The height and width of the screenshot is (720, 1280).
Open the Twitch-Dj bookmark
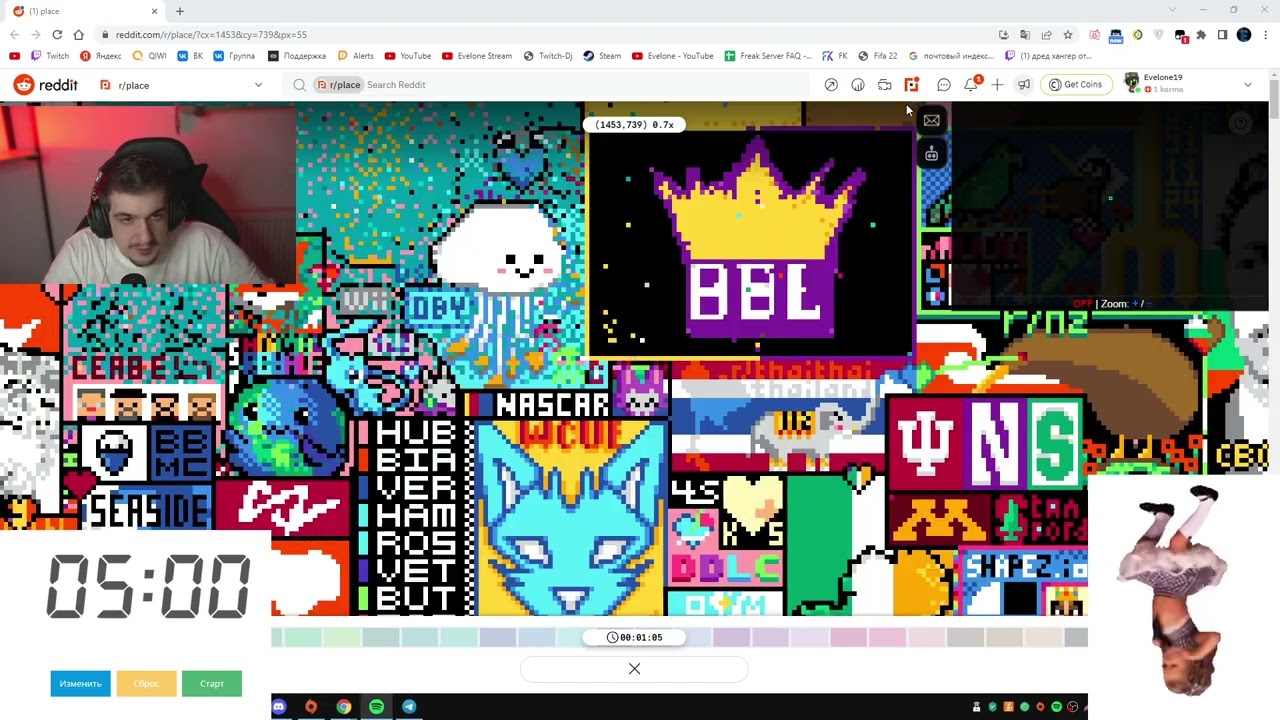[x=548, y=56]
